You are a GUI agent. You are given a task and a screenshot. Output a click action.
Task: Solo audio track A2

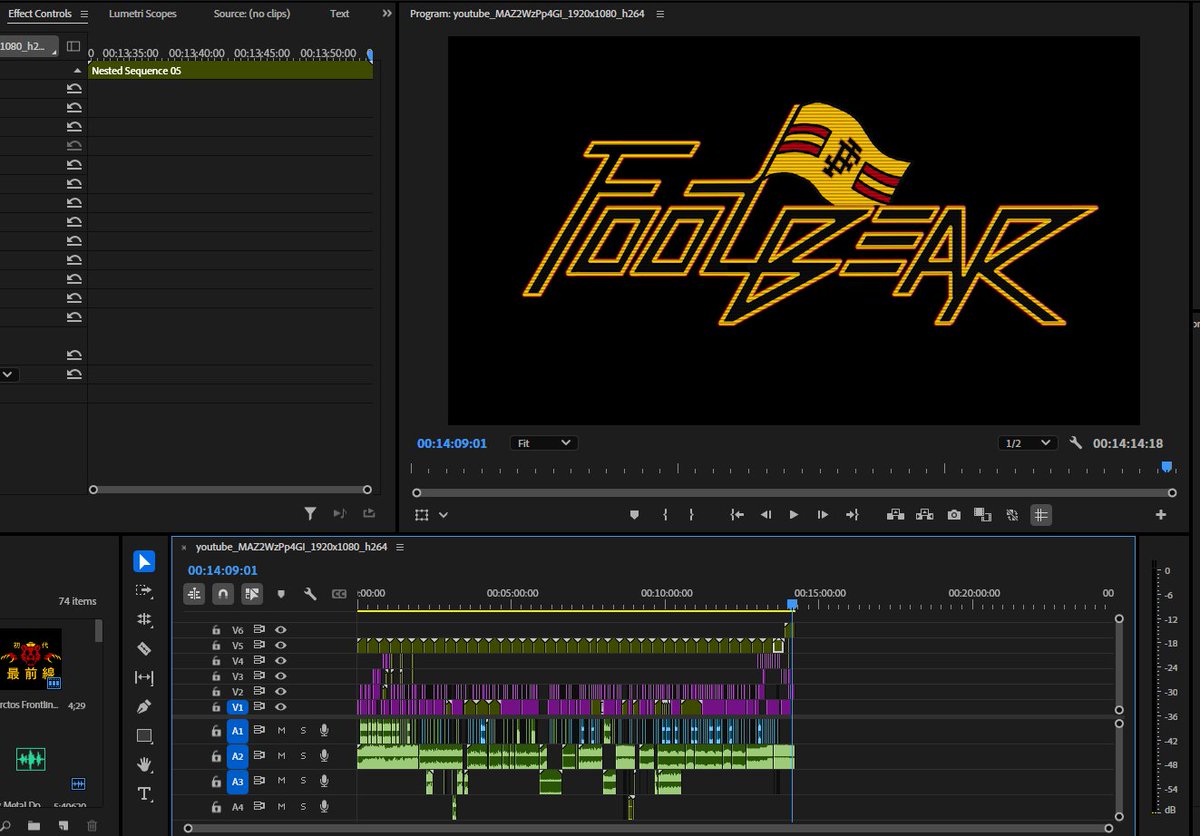303,756
